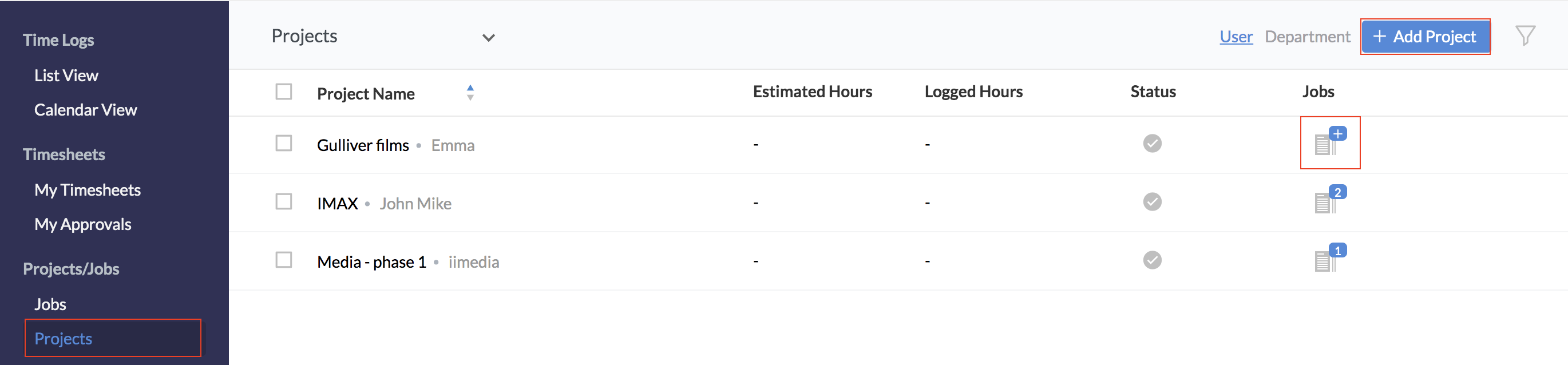The image size is (1568, 365).
Task: Add a job to Gulliver films
Action: (1329, 143)
